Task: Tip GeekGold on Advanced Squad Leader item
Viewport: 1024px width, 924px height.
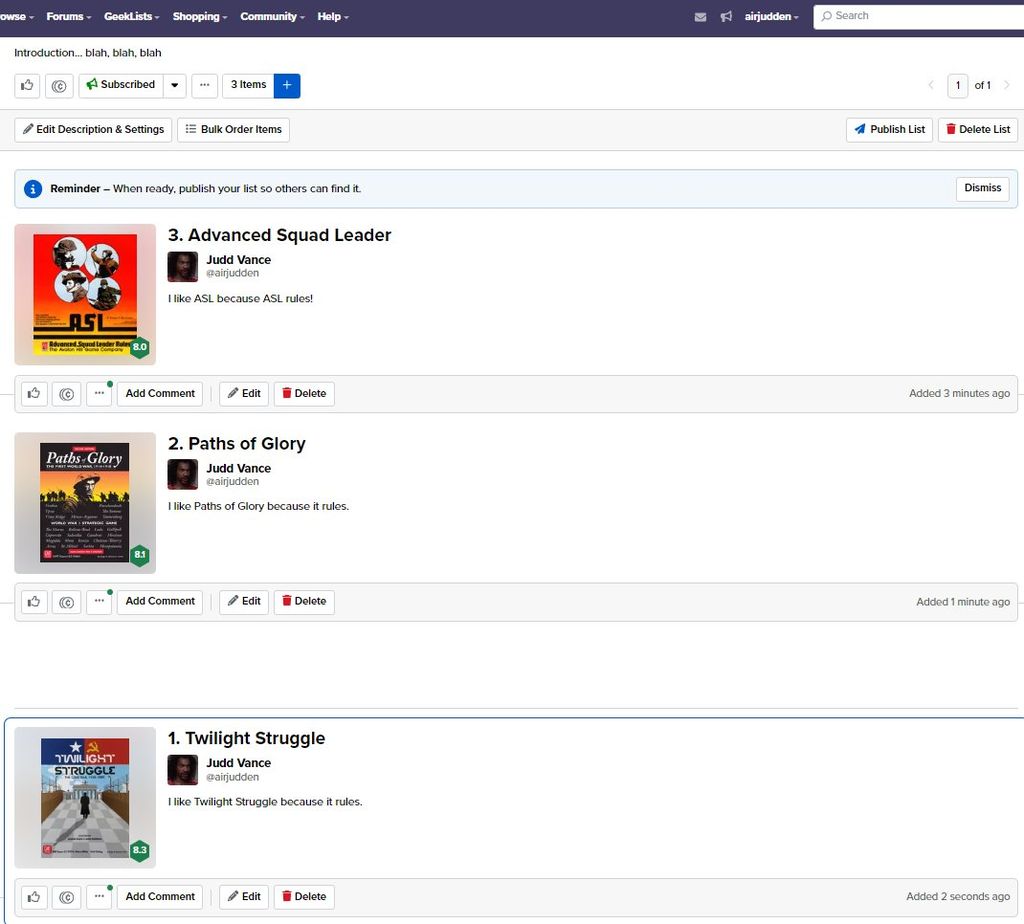Action: (66, 394)
